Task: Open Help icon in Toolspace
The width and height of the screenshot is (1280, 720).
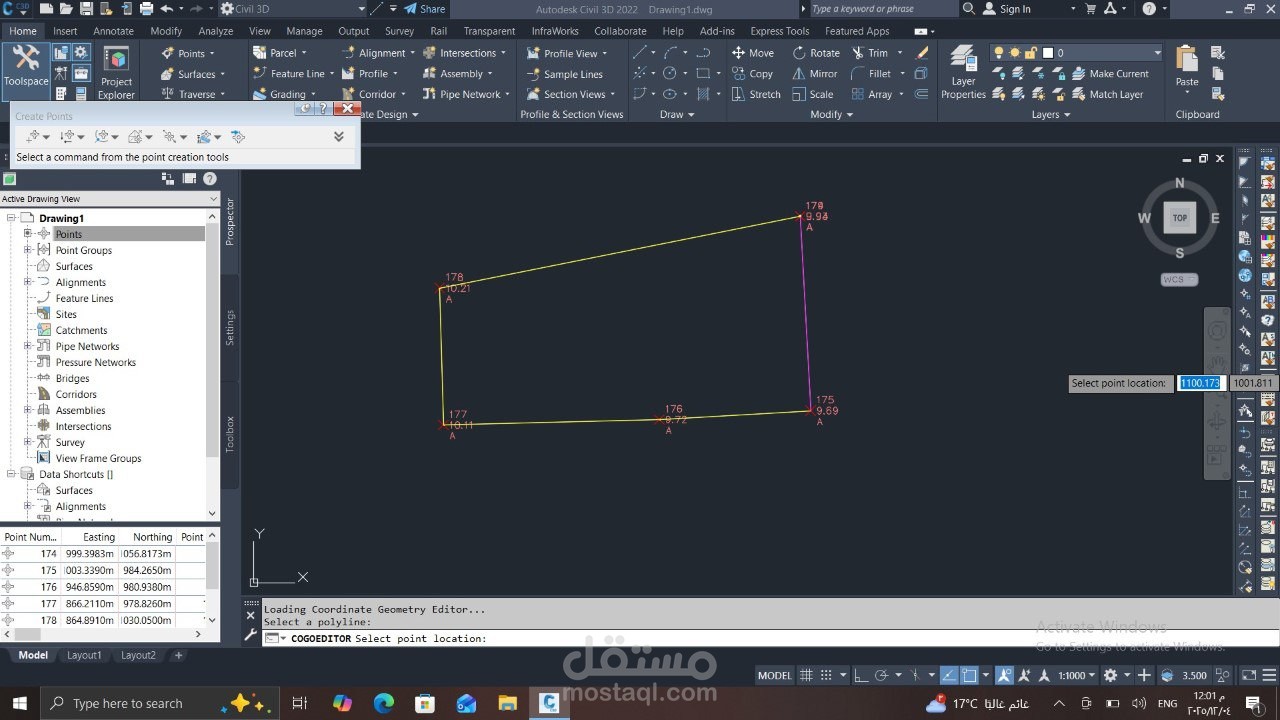Action: click(210, 179)
